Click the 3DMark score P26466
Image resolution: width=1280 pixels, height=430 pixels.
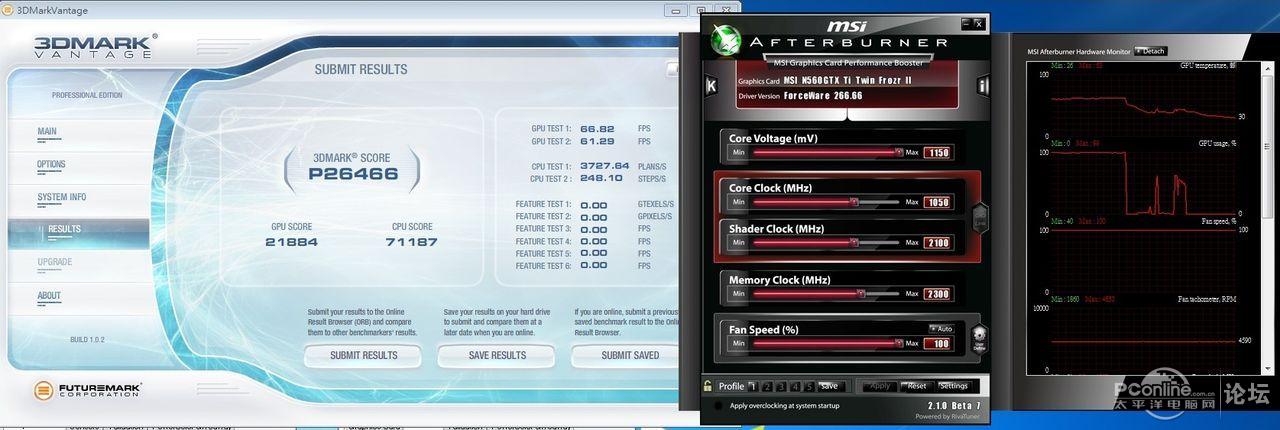(x=352, y=174)
